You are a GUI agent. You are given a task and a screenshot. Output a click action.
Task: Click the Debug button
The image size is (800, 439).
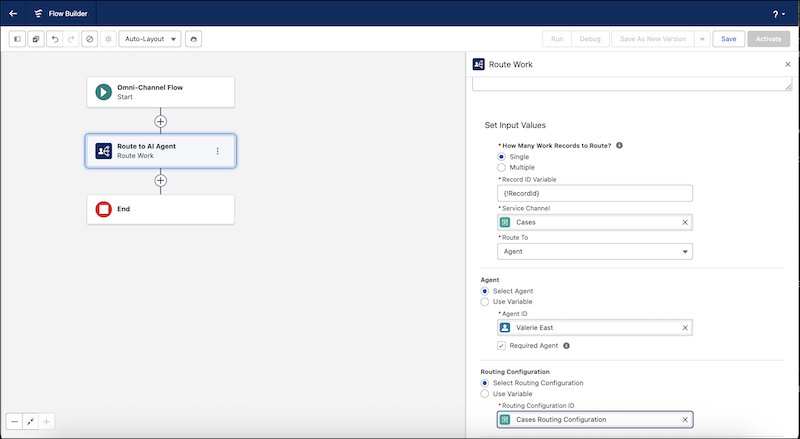[590, 39]
